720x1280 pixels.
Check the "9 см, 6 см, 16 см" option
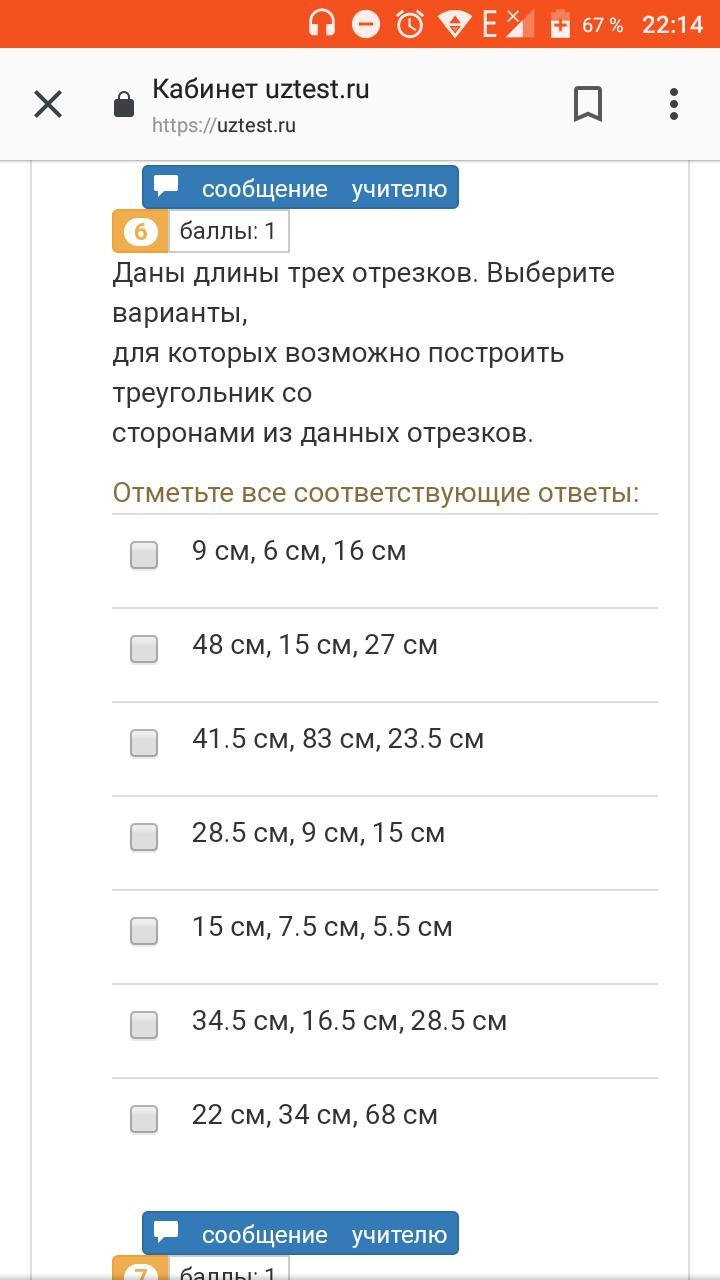tap(144, 555)
